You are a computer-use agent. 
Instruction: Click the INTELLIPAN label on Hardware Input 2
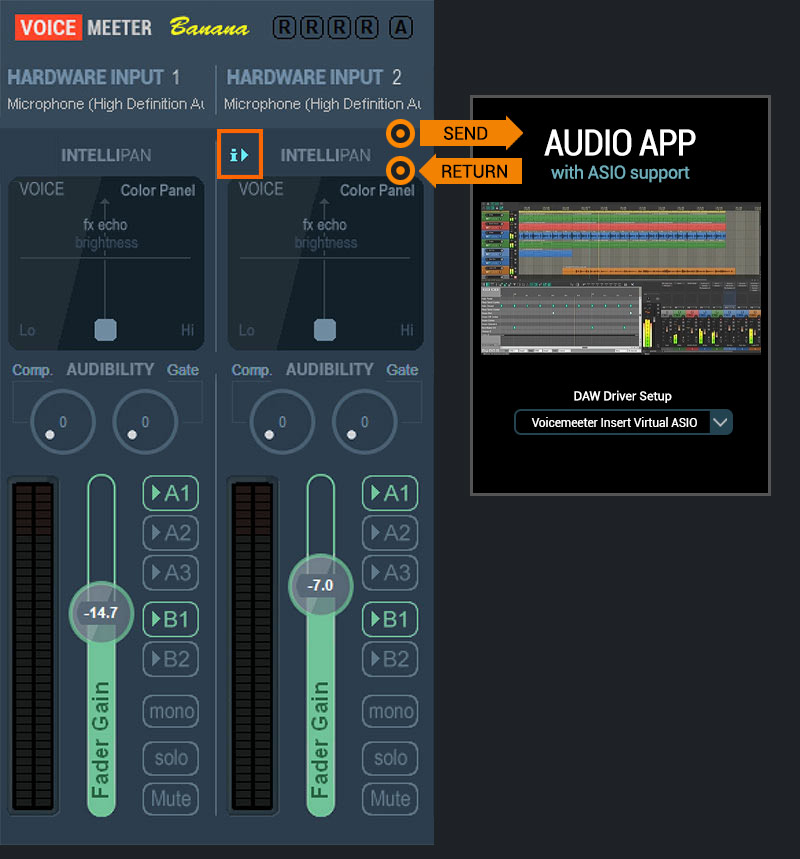tap(325, 156)
